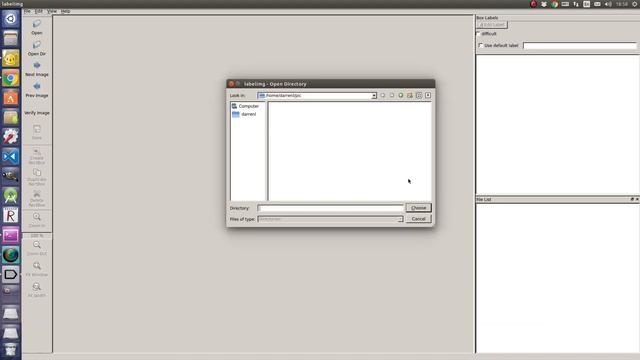Open the Terminal from the launcher

click(x=11, y=235)
